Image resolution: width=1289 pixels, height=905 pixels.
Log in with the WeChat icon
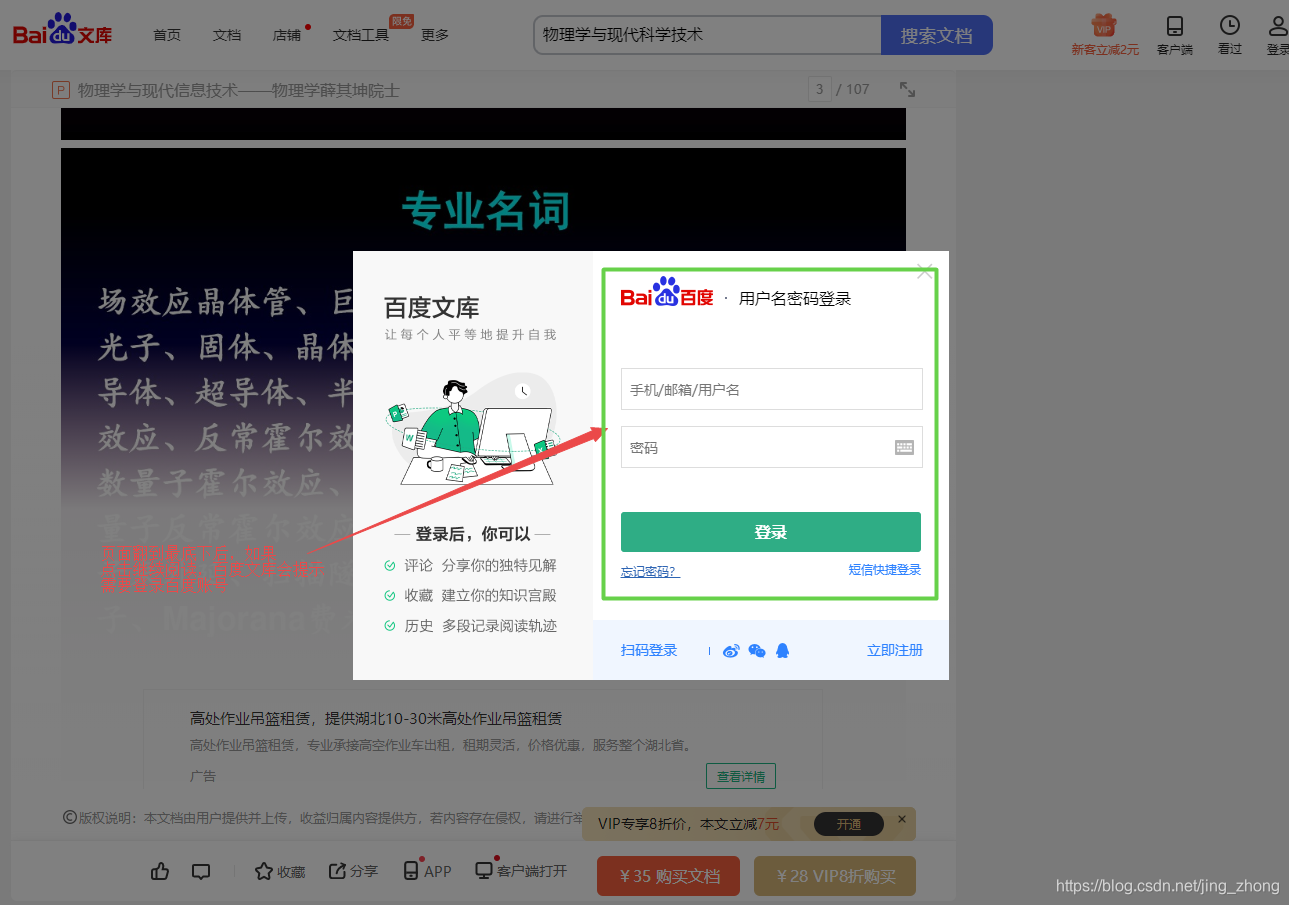point(757,651)
